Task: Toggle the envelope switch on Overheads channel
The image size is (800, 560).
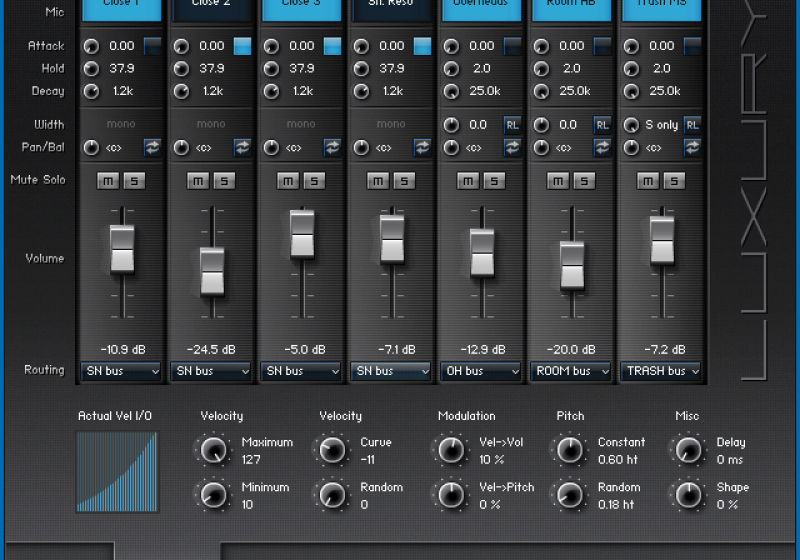Action: (513, 46)
